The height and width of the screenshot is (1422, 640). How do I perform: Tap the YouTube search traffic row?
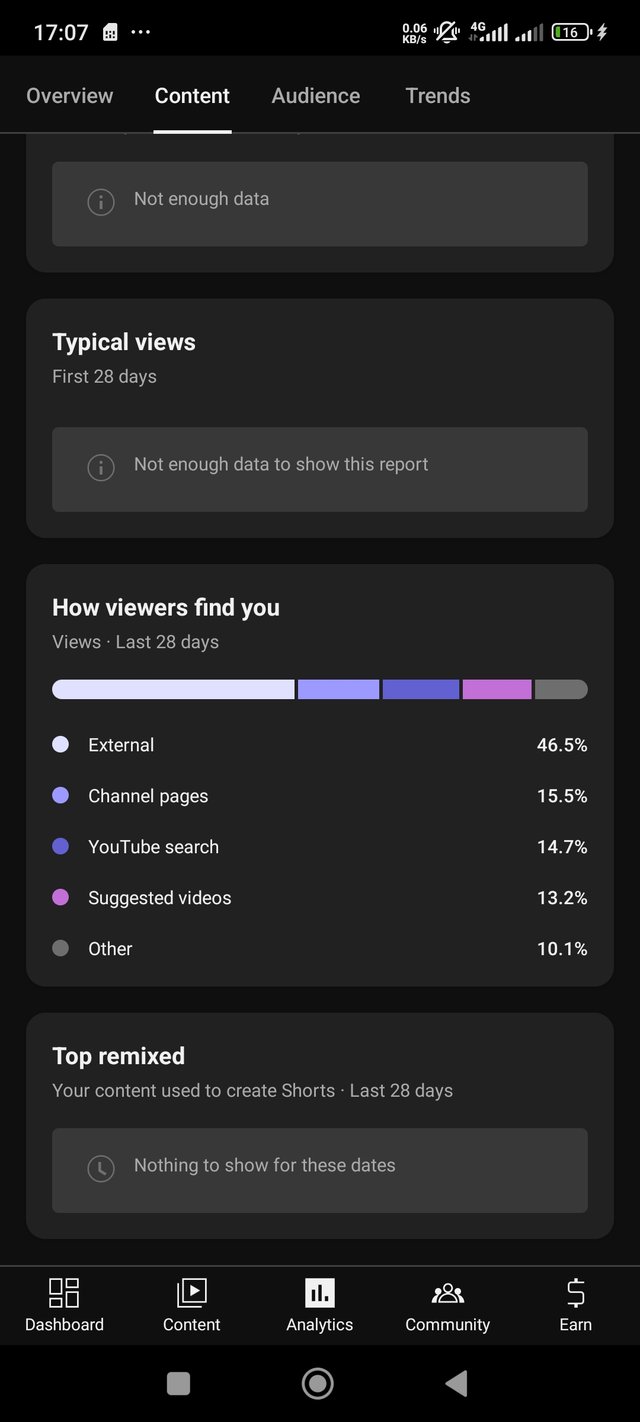(320, 847)
